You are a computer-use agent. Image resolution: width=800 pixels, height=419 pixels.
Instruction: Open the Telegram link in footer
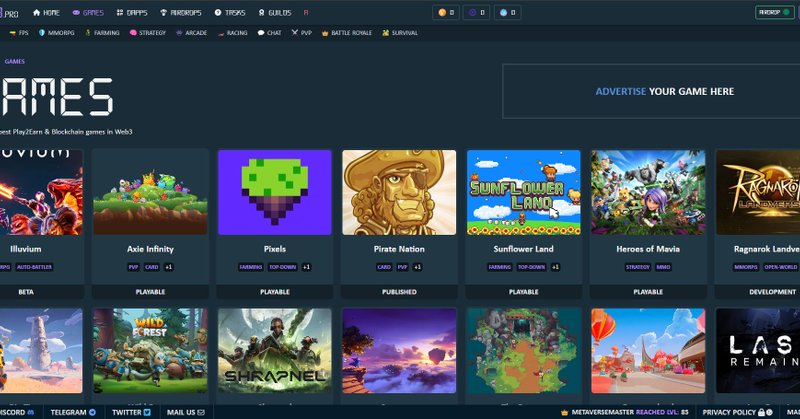pyautogui.click(x=72, y=412)
